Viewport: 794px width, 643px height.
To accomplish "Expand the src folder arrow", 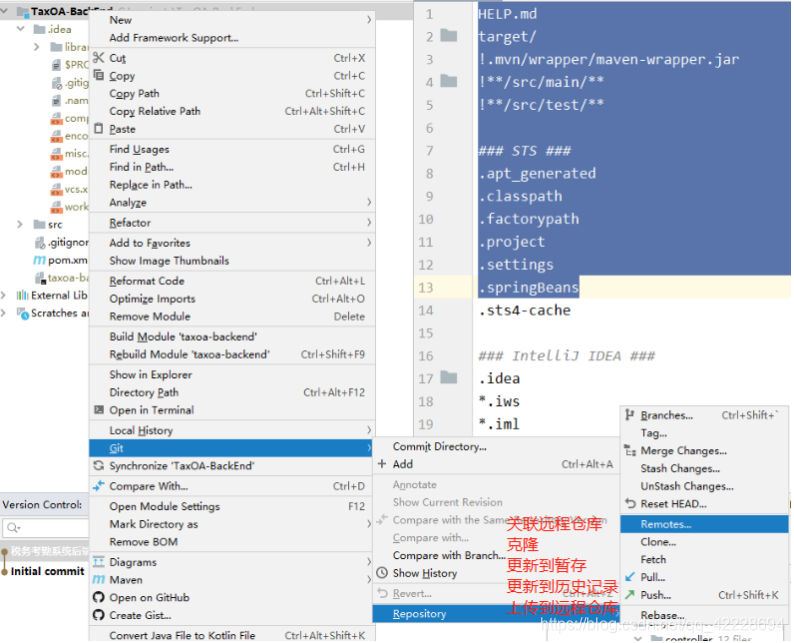I will [20, 224].
